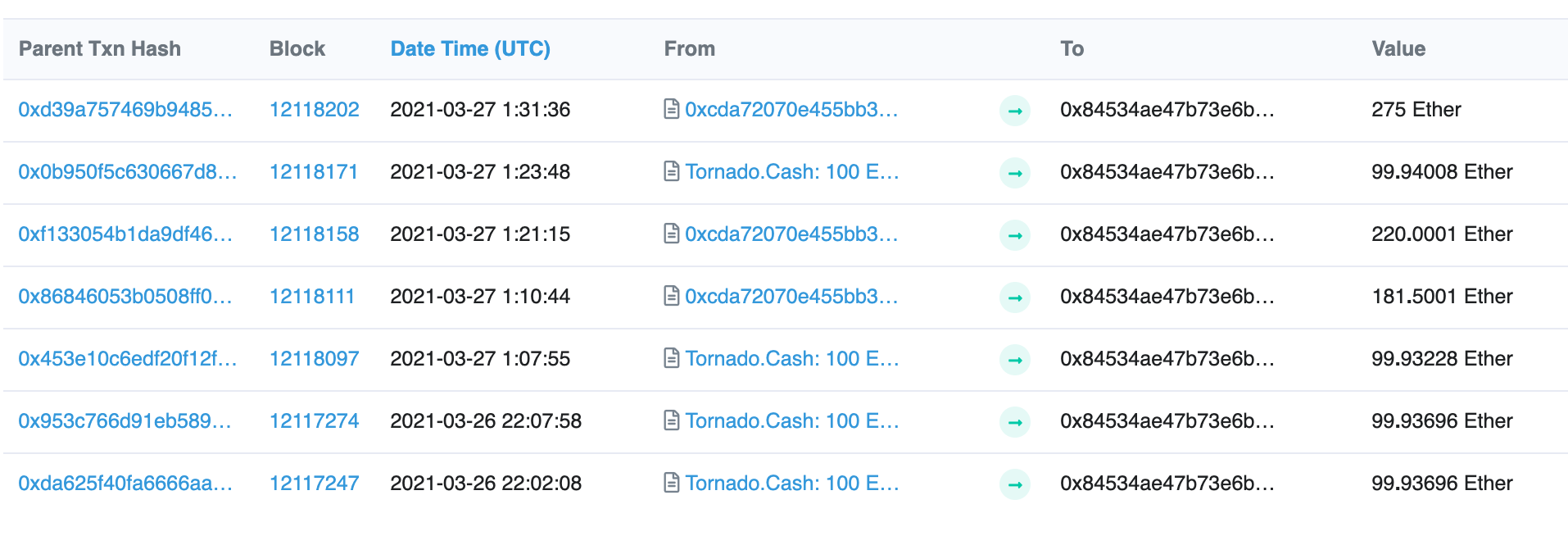Viewport: 1568px width, 536px height.
Task: Open Tornado.Cash sender in block 12118171 row
Action: point(792,172)
